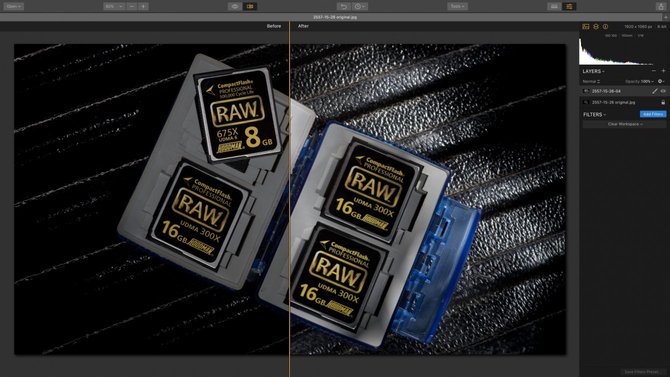Open the Opacity 100% dropdown
This screenshot has height=377, width=670.
point(640,81)
